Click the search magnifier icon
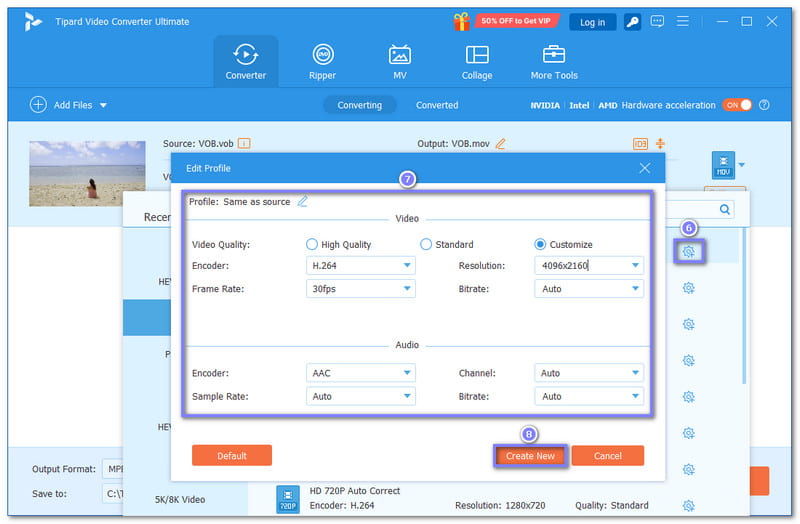The image size is (800, 524). pos(724,209)
